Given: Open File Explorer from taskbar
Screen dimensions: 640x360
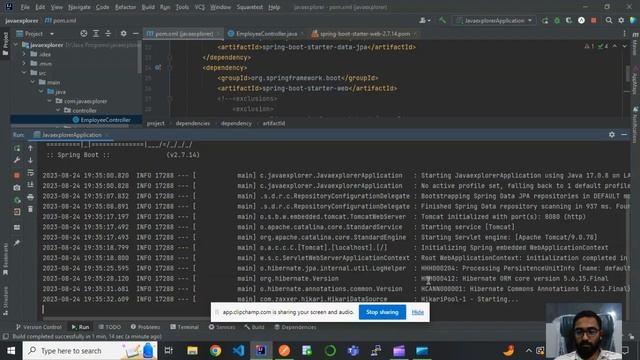Looking at the screenshot, I should click(192, 351).
